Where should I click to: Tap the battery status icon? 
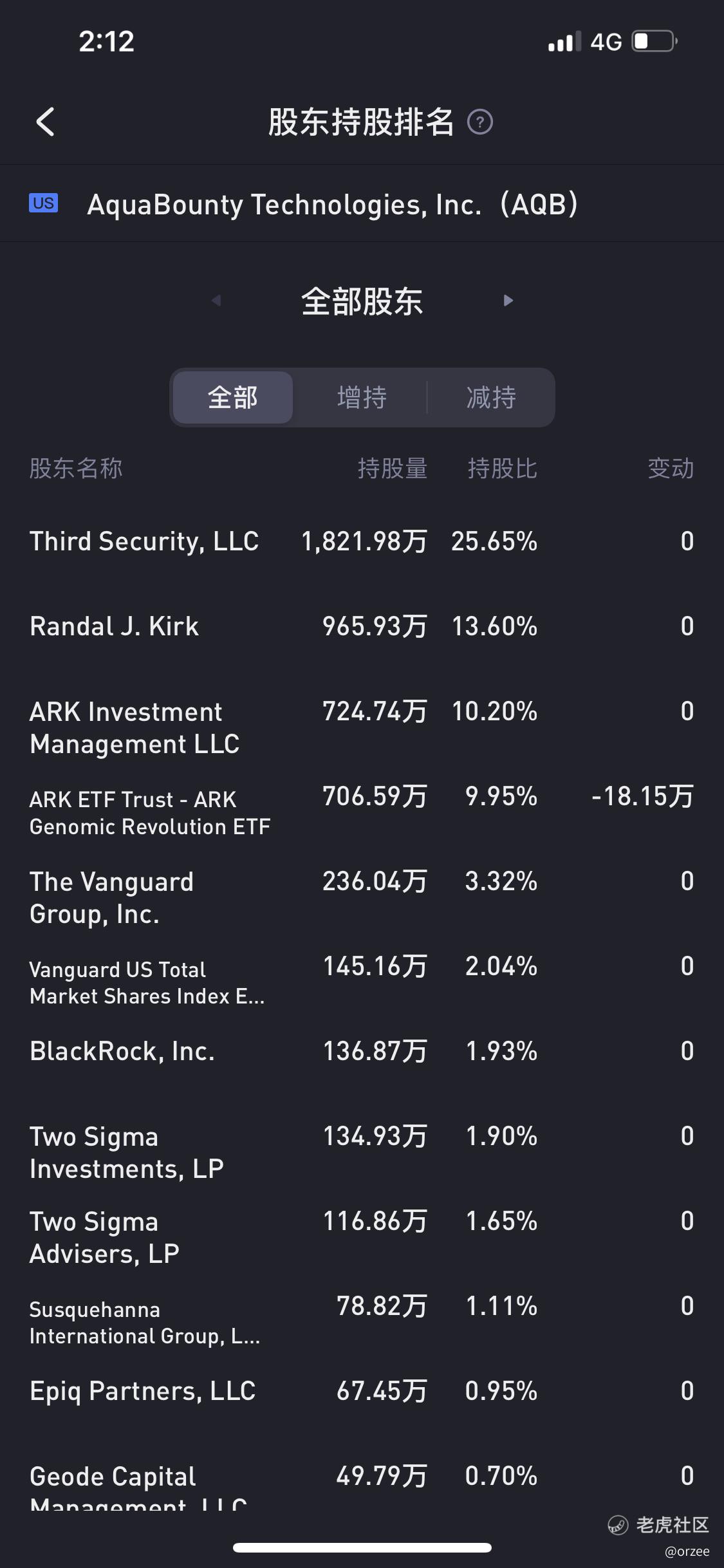[x=654, y=42]
